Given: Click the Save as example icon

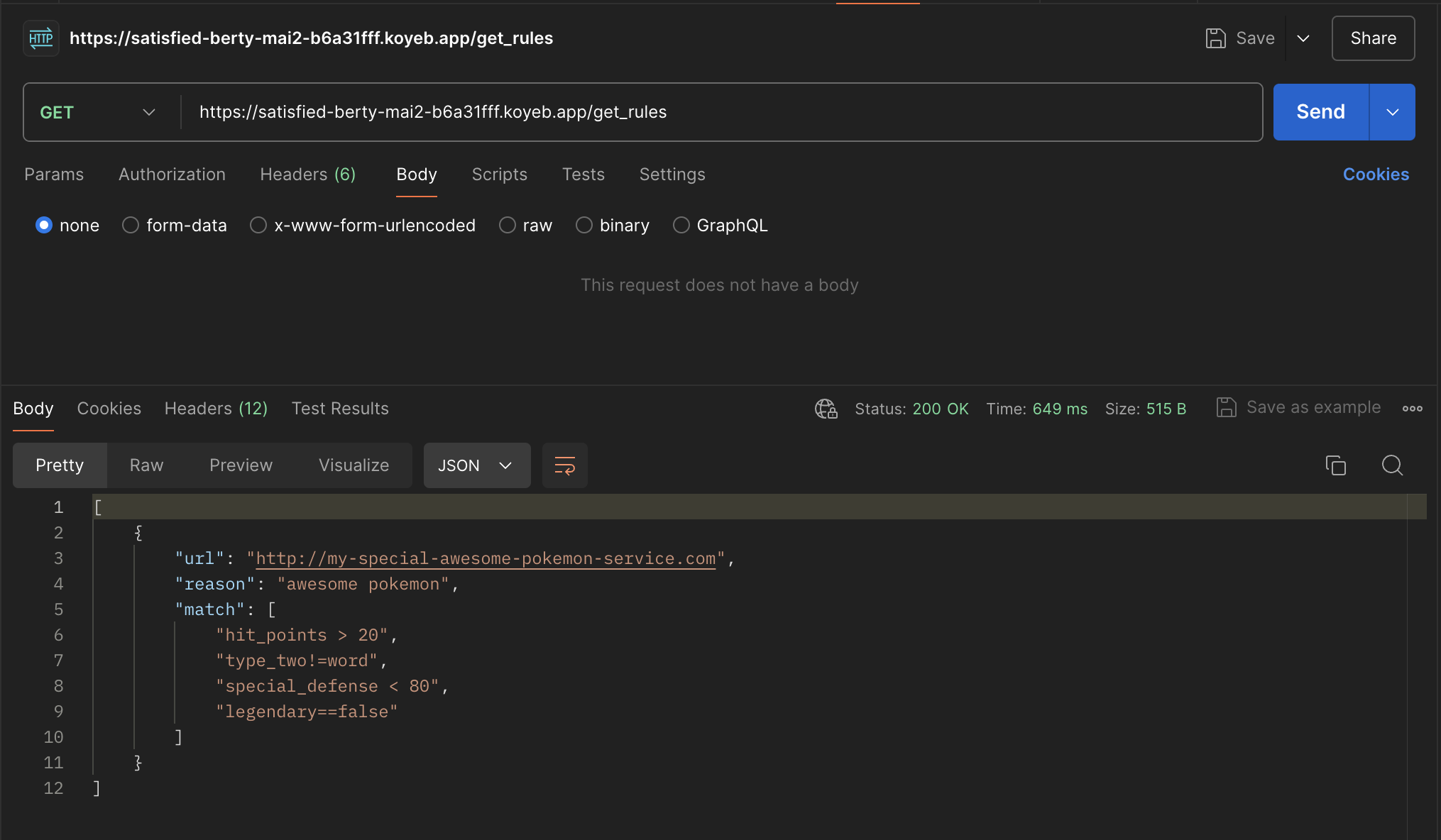Looking at the screenshot, I should pyautogui.click(x=1226, y=407).
